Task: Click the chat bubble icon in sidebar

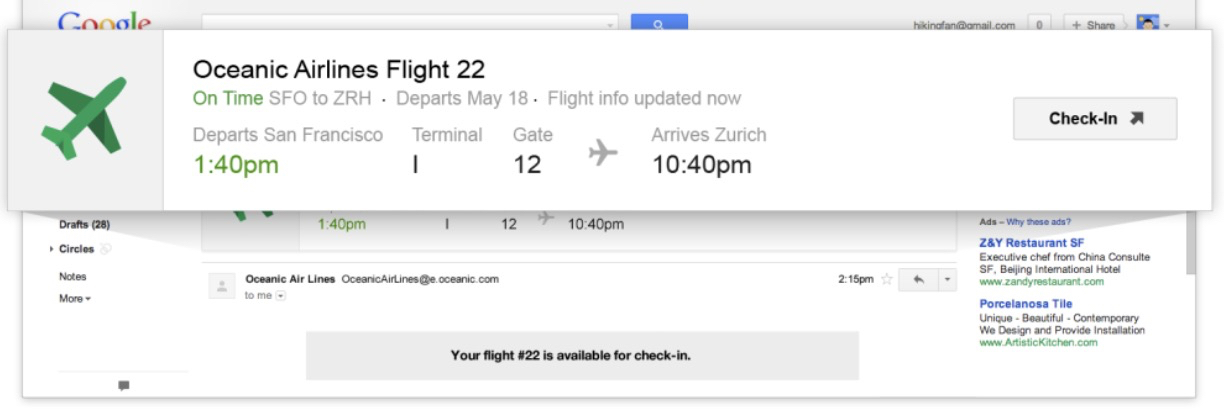Action: click(124, 385)
